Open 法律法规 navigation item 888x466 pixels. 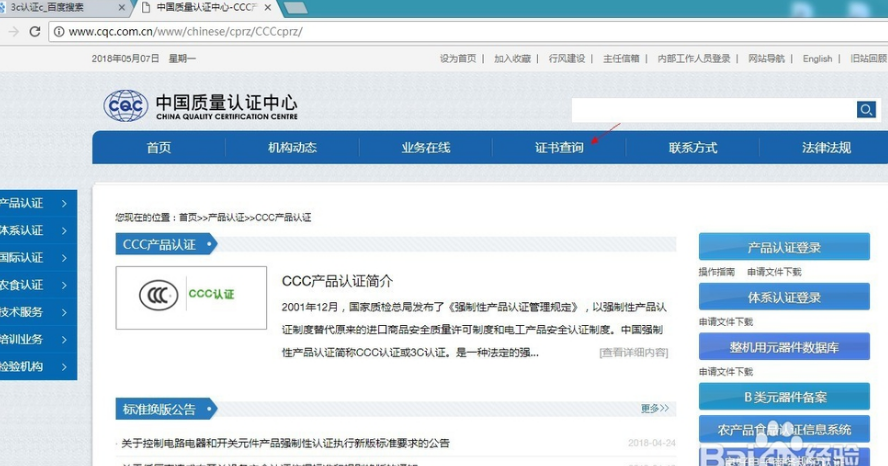click(826, 148)
